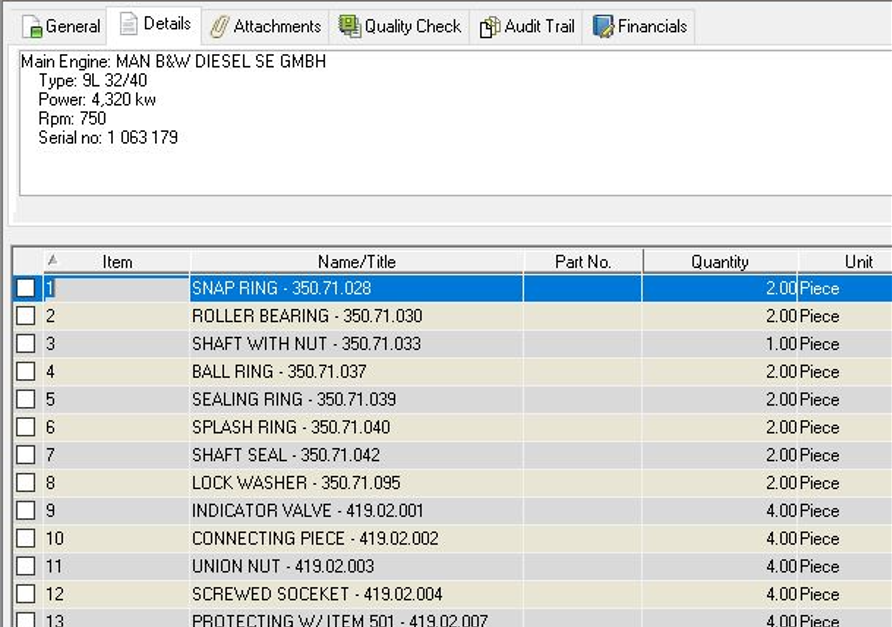Click the Audit Trail tab icon
892x627 pixels.
[490, 27]
